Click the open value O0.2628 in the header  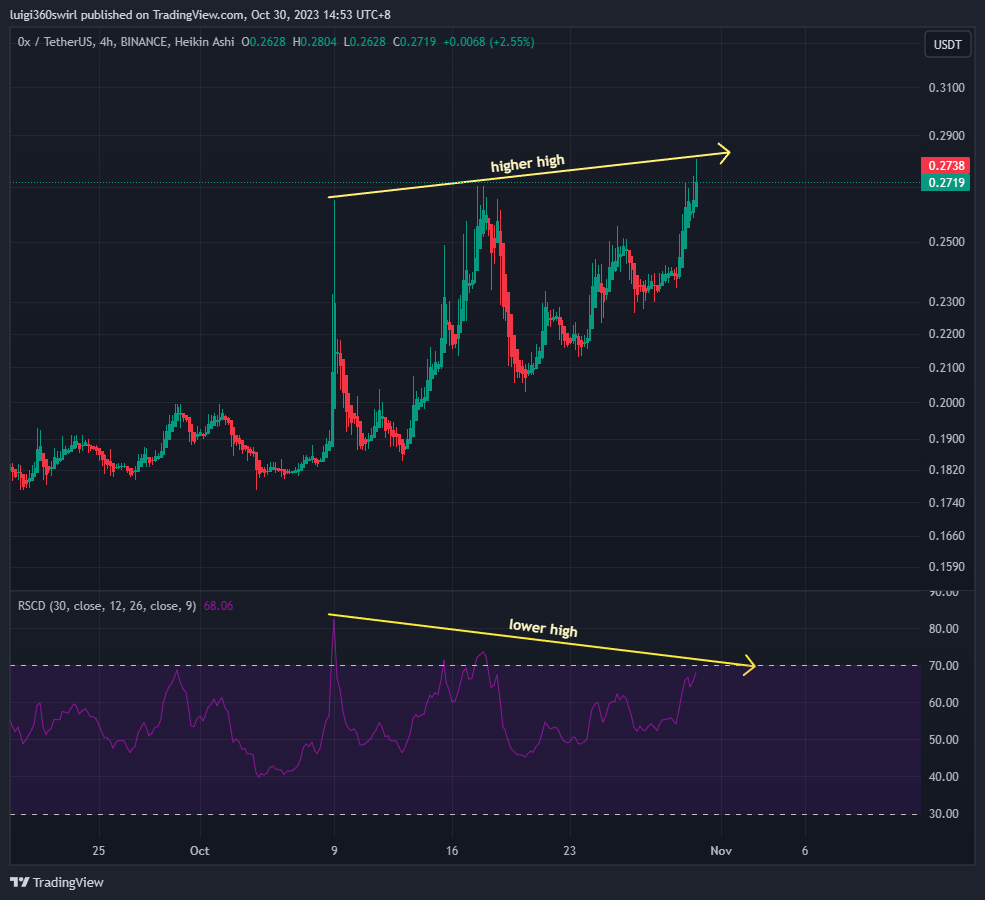pos(263,42)
